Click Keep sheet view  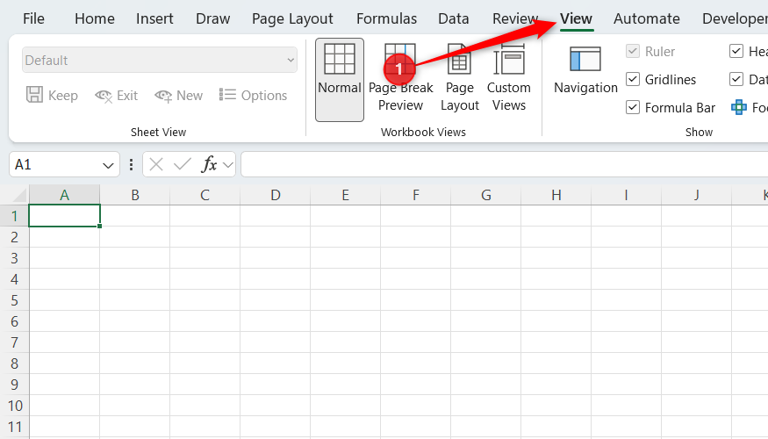[x=52, y=95]
